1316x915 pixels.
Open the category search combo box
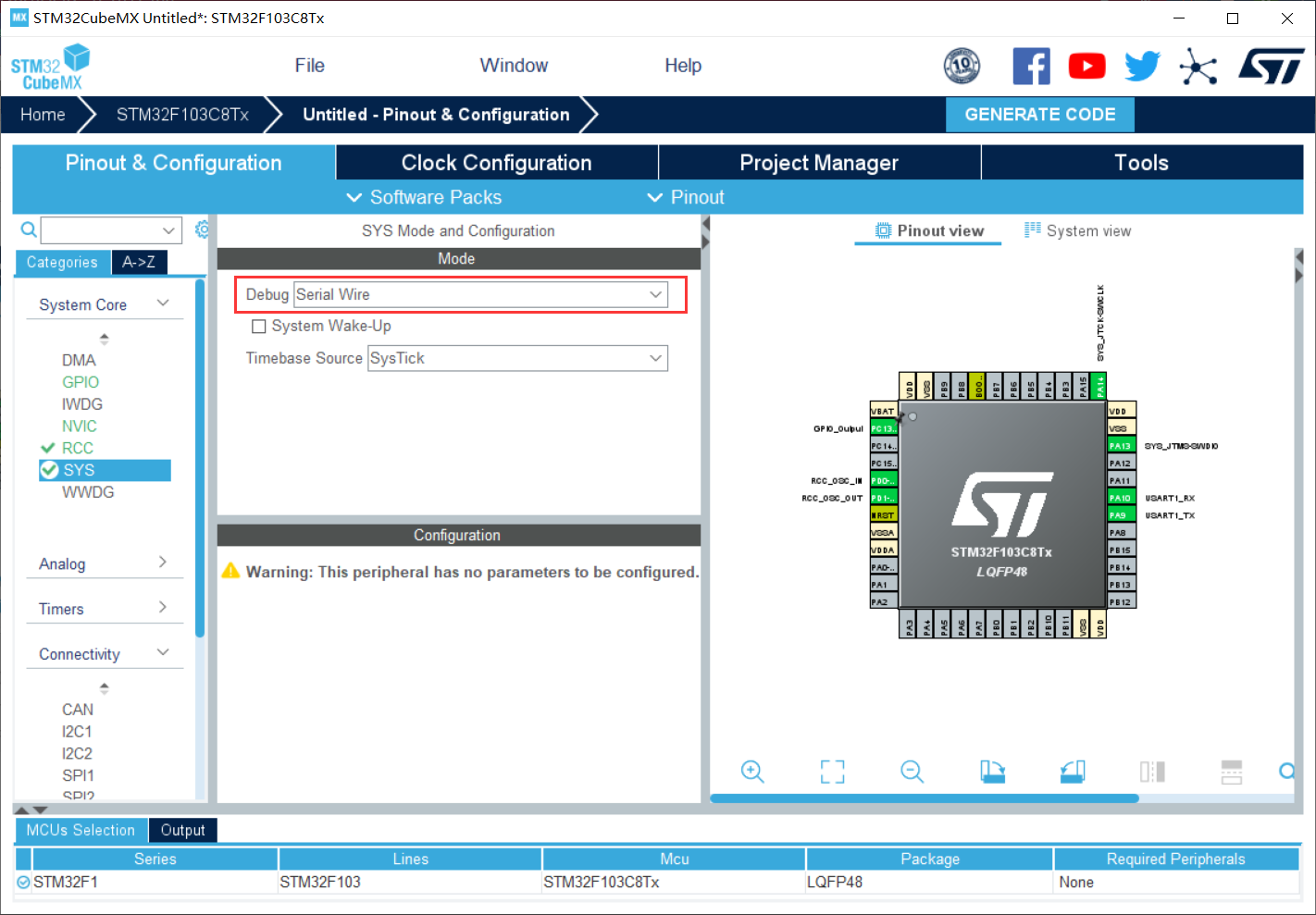(x=110, y=230)
